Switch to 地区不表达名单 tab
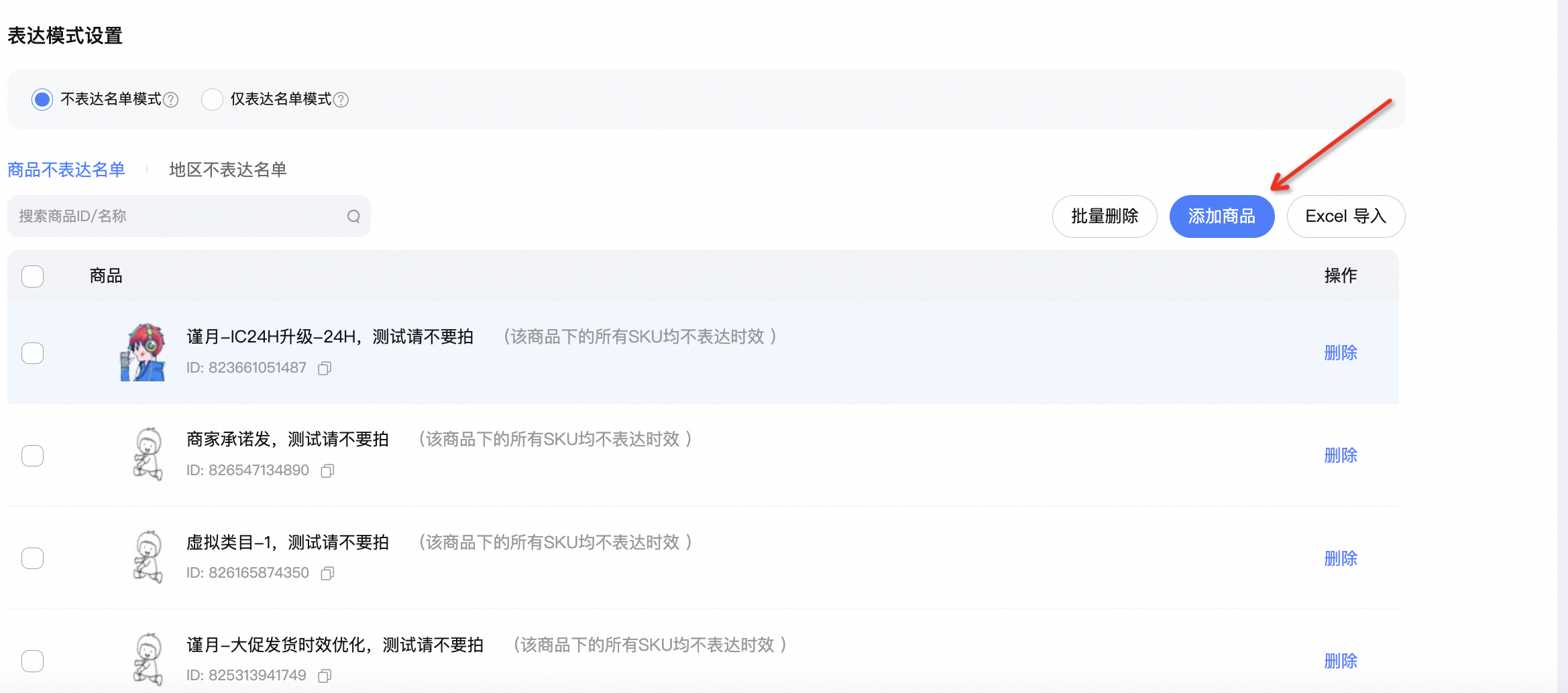 [x=228, y=170]
